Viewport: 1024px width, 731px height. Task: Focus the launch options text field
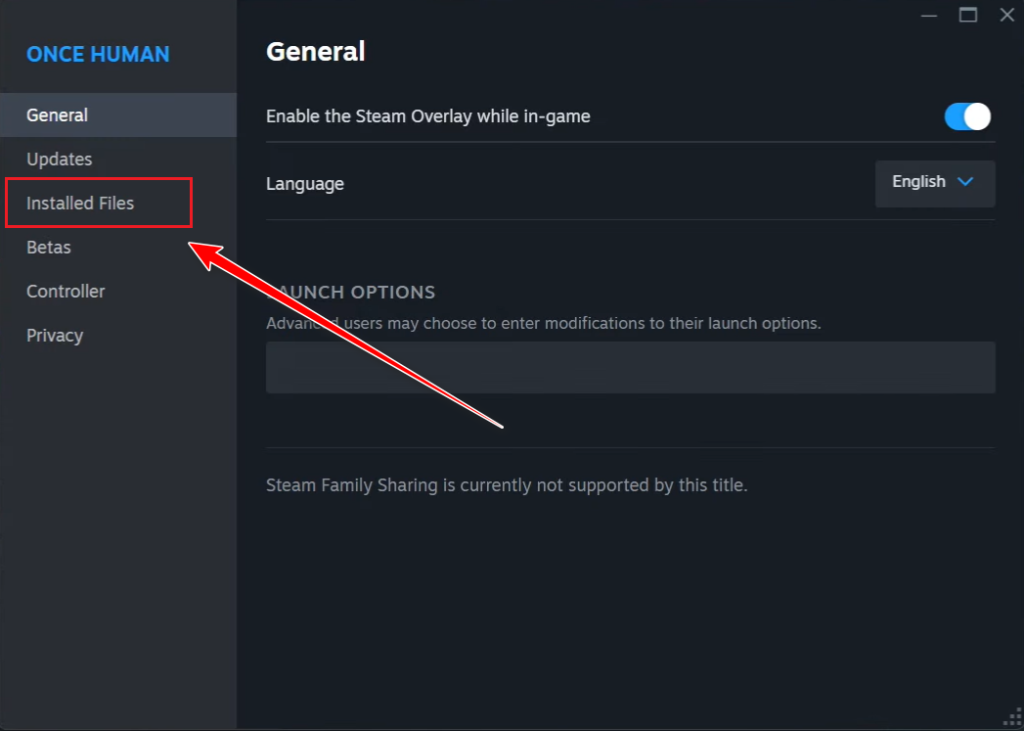[630, 367]
